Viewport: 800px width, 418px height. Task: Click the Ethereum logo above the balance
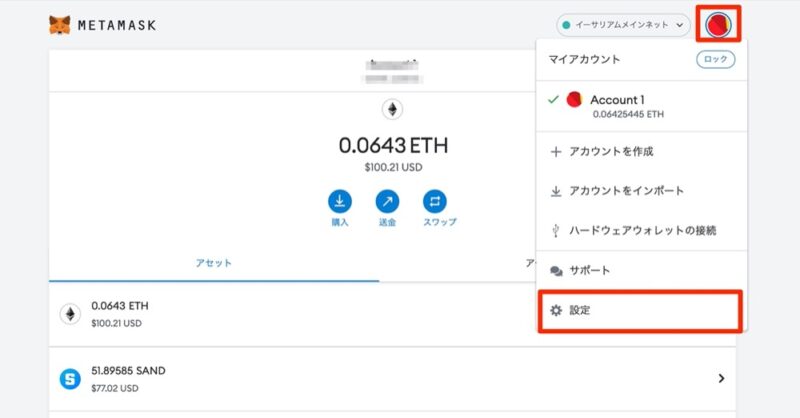tap(392, 109)
